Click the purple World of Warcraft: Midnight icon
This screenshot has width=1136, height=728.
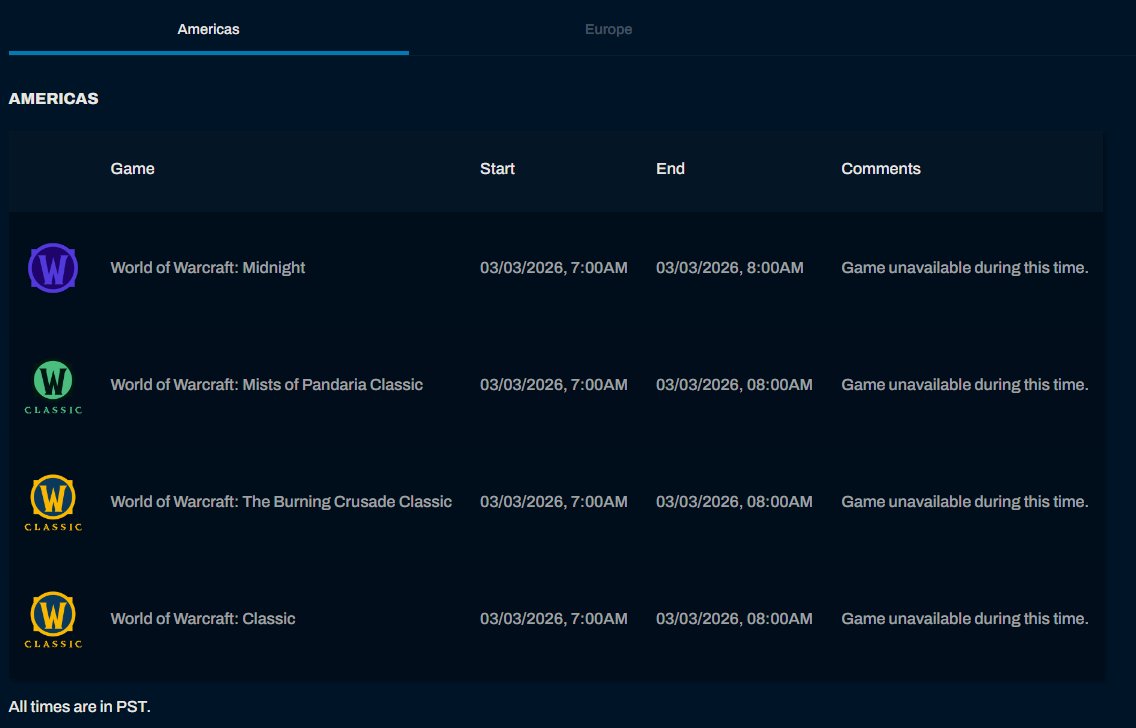click(x=53, y=268)
